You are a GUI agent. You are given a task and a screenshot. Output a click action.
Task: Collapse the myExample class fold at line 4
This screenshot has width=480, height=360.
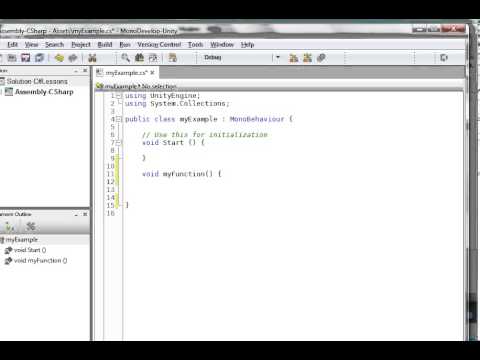tap(119, 119)
